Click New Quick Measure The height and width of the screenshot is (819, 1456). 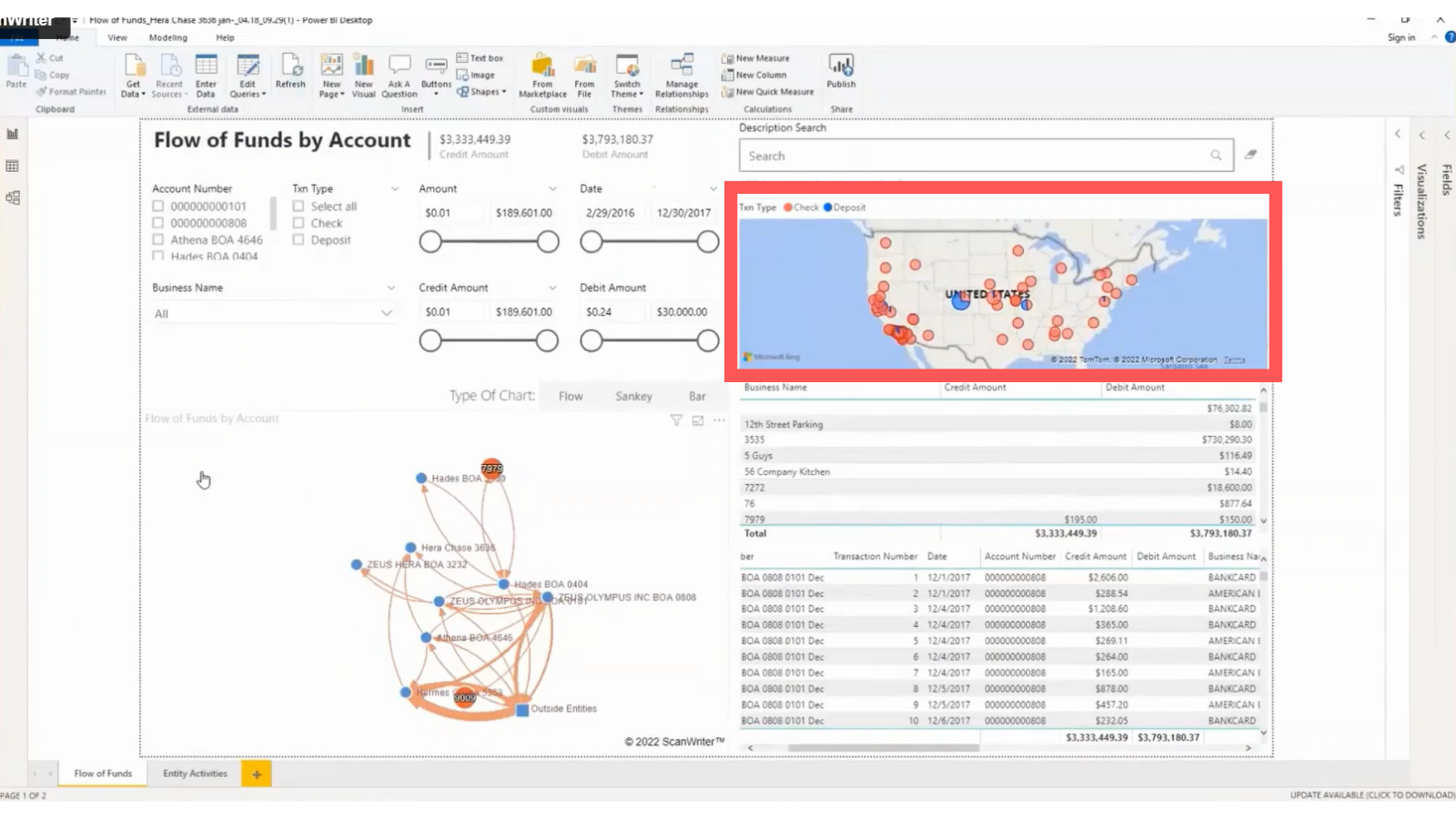[768, 92]
